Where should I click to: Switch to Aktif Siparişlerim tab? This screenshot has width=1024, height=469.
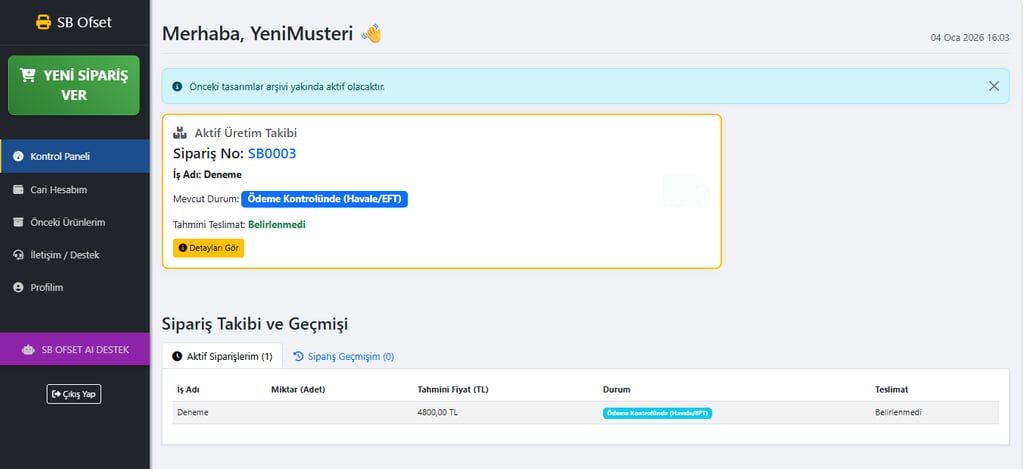(222, 356)
